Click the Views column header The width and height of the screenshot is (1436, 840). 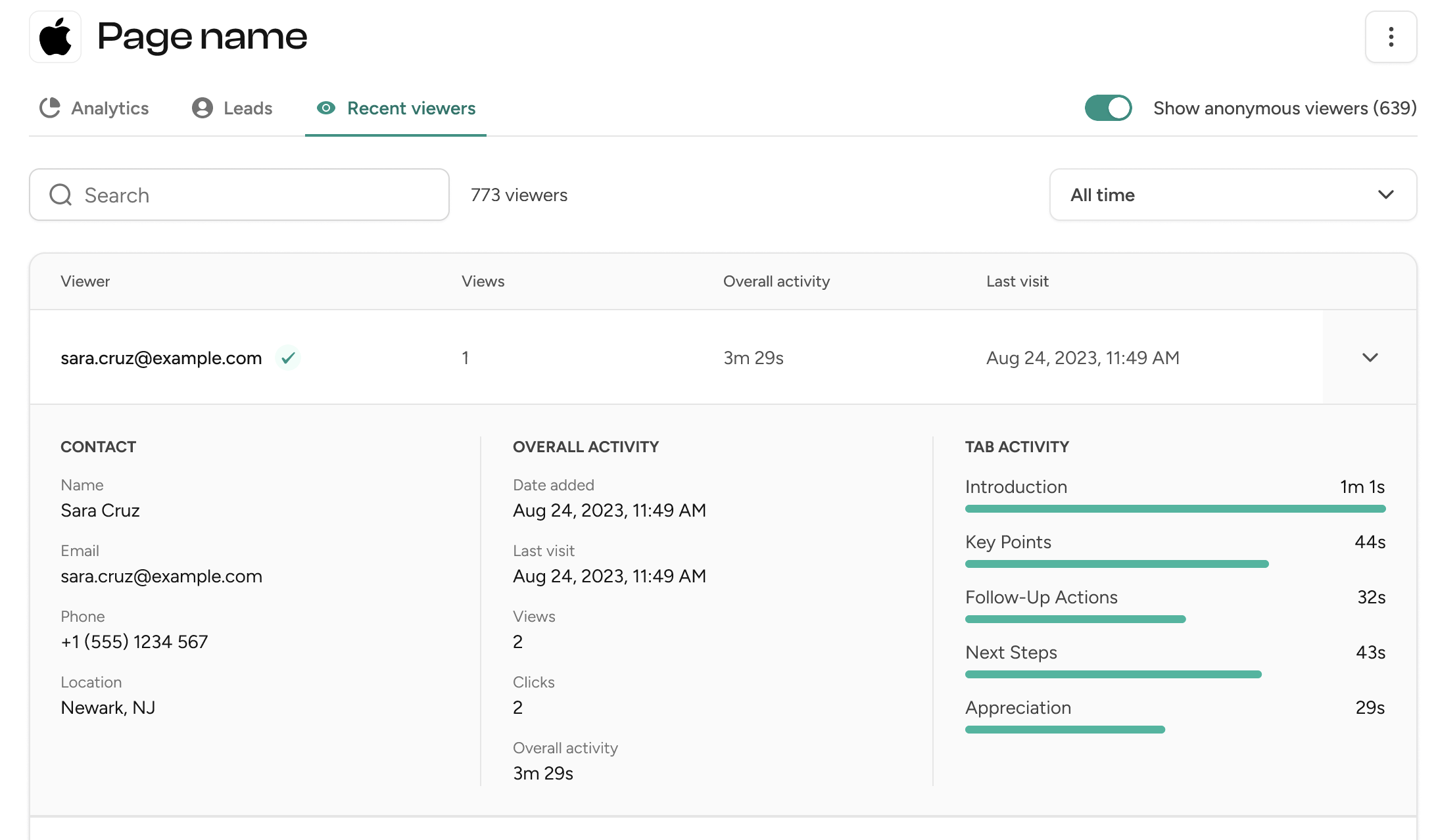click(483, 281)
